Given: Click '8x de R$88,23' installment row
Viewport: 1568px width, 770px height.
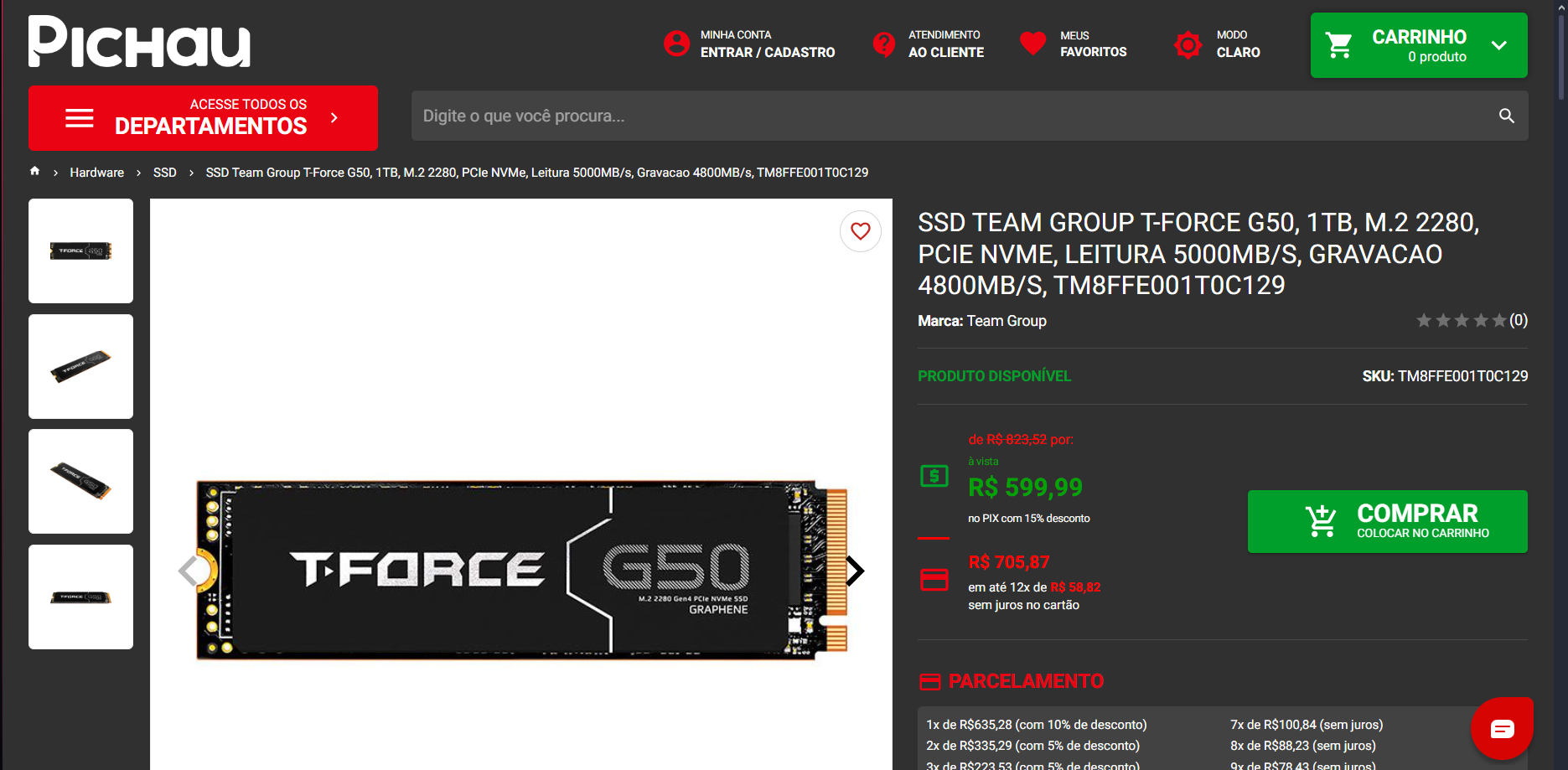Looking at the screenshot, I should (1303, 746).
